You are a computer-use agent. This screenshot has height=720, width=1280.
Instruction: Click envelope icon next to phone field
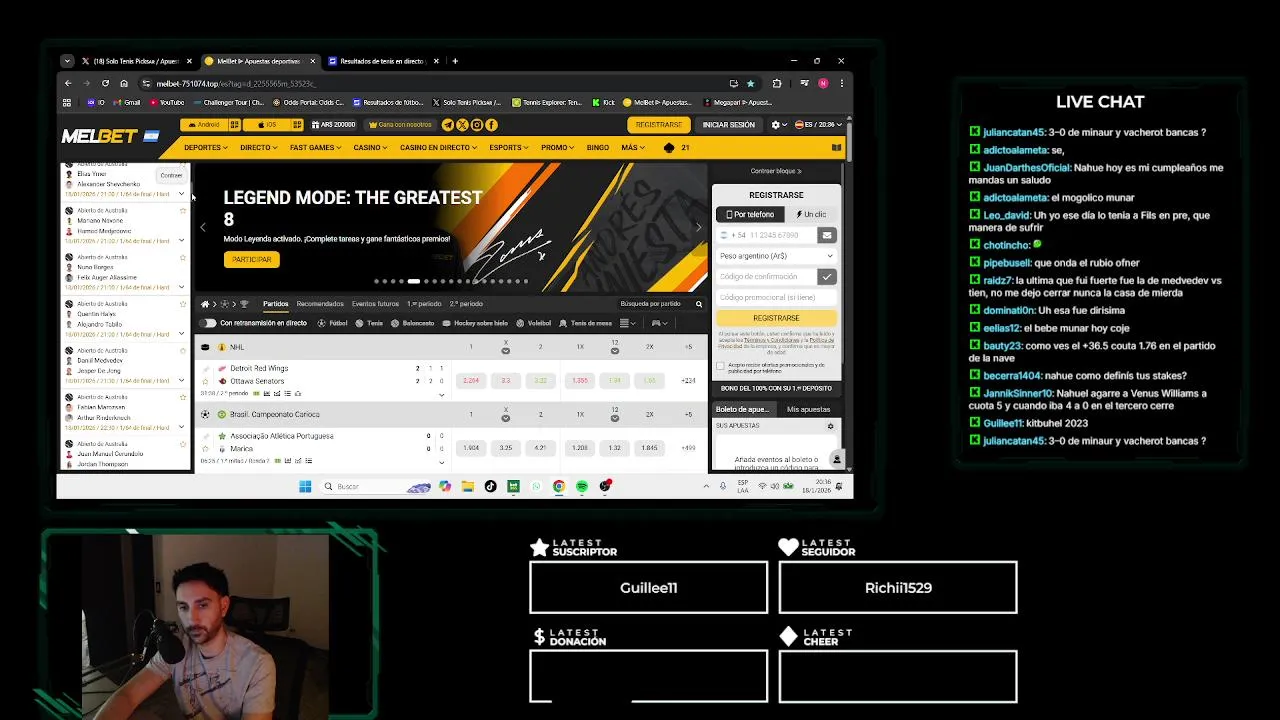click(x=826, y=235)
